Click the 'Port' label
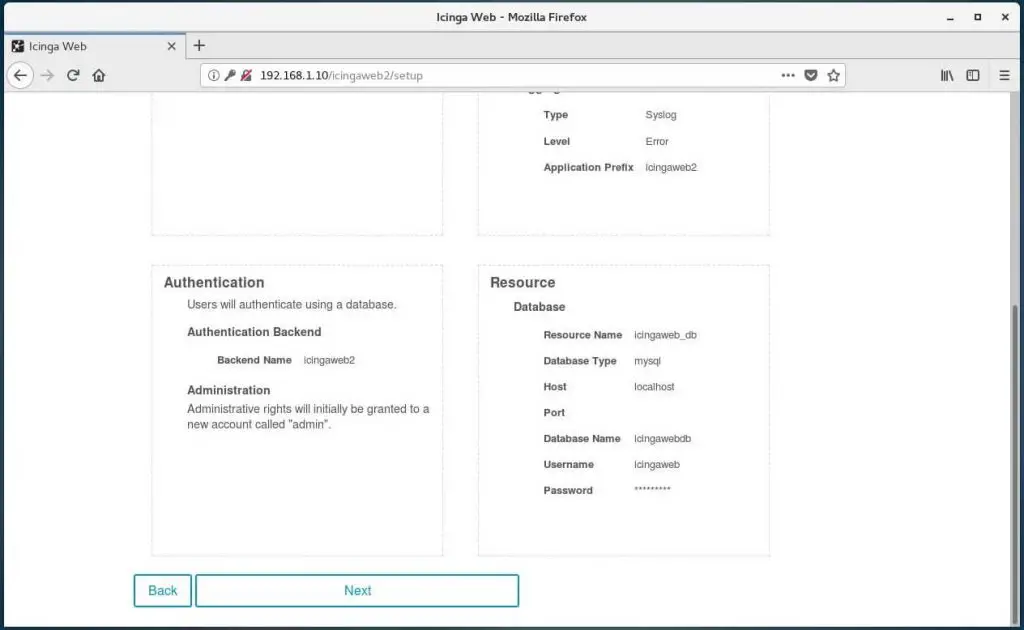This screenshot has height=630, width=1024. pos(554,413)
